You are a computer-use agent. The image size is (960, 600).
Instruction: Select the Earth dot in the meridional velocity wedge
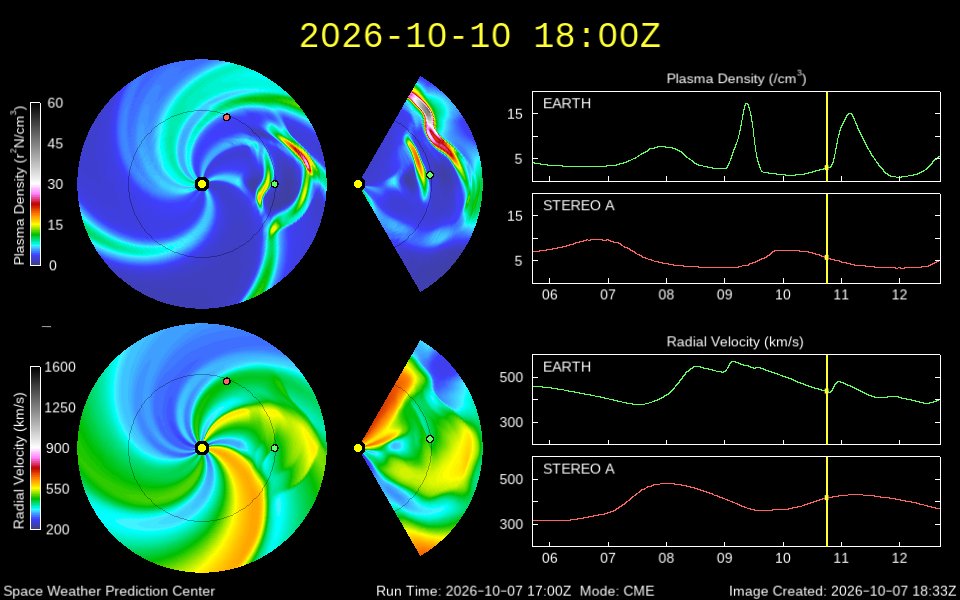(430, 439)
